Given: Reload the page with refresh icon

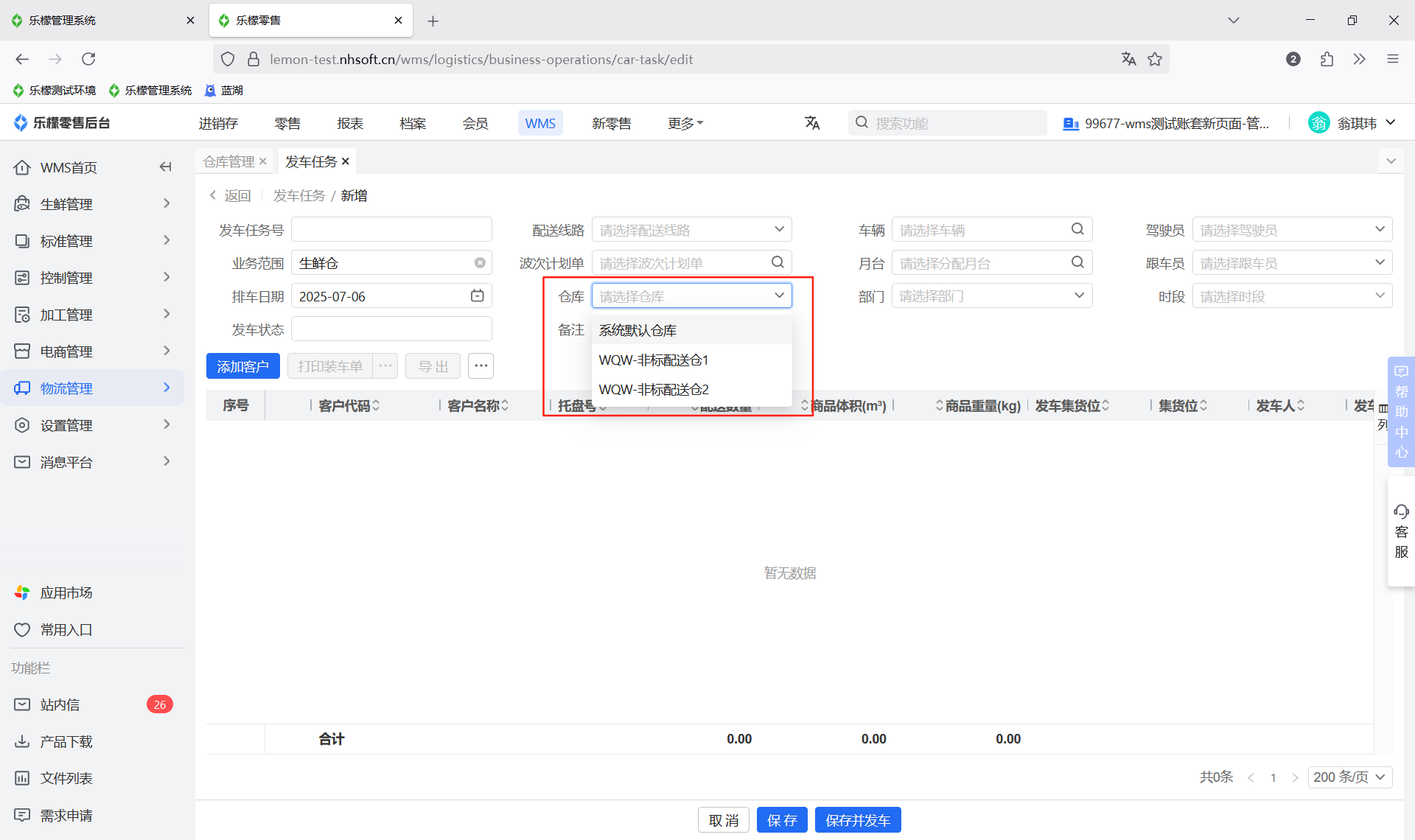Looking at the screenshot, I should click(x=88, y=59).
